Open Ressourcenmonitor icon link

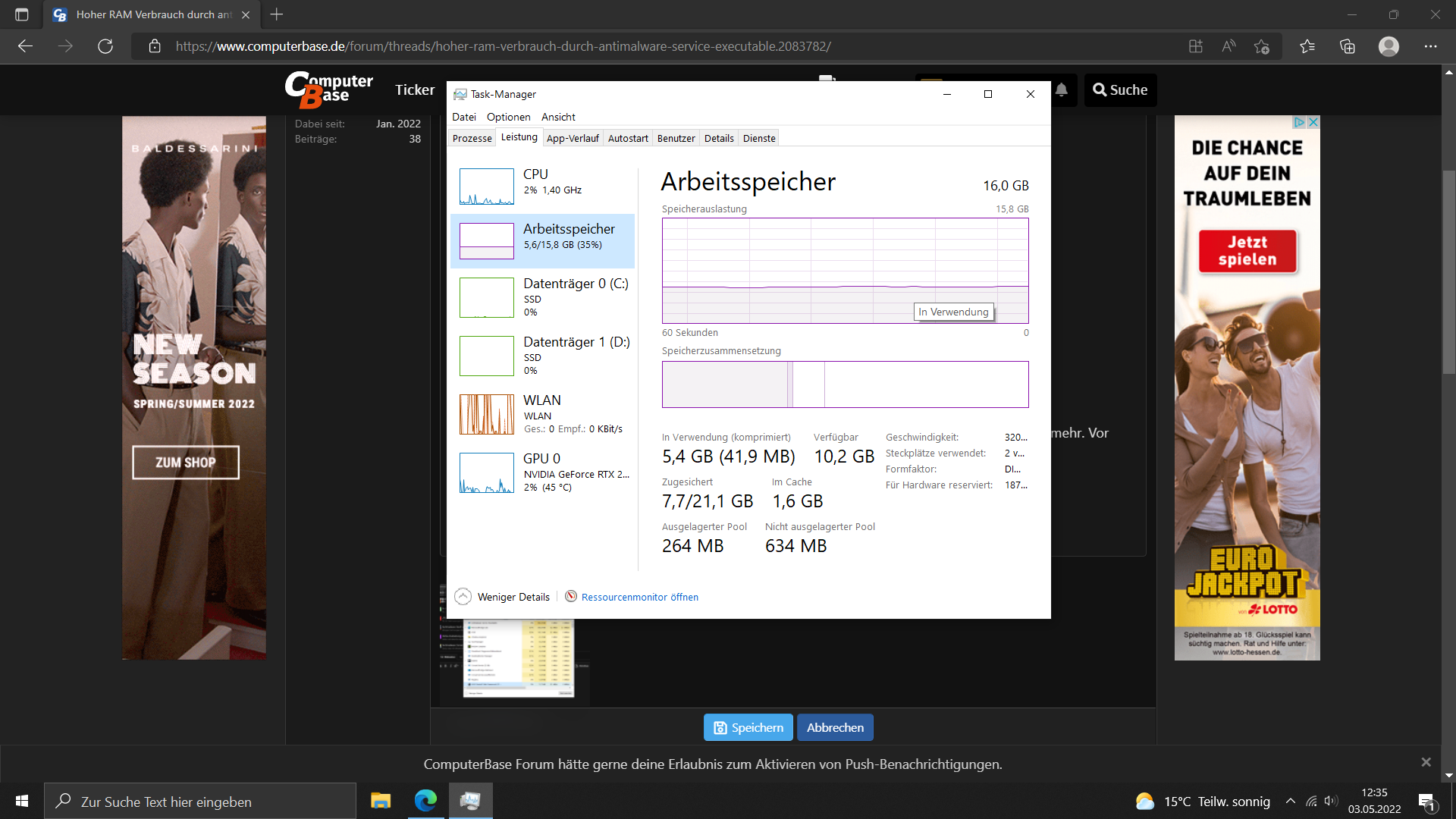[x=571, y=597]
